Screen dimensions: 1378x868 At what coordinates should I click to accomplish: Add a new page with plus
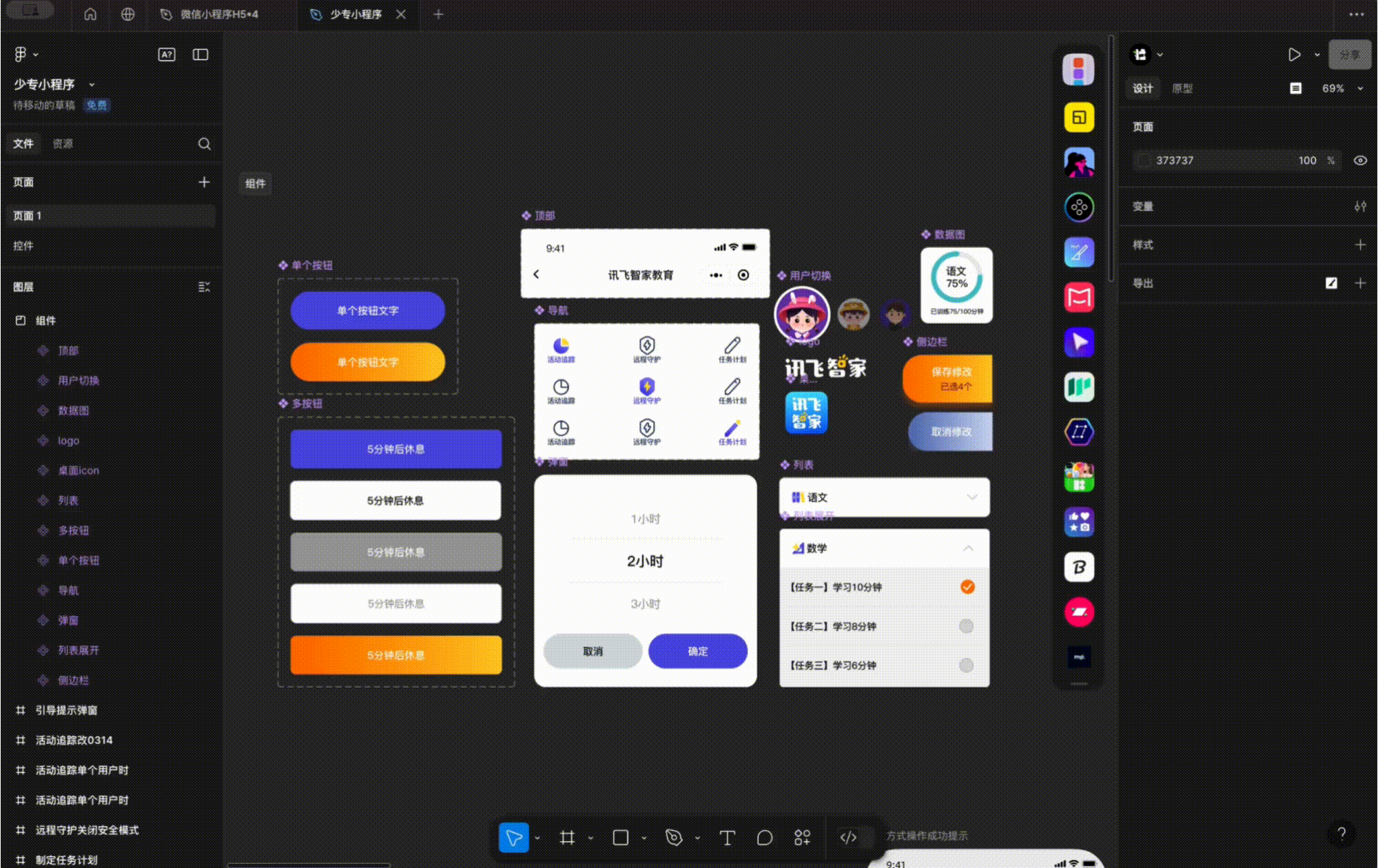coord(204,182)
